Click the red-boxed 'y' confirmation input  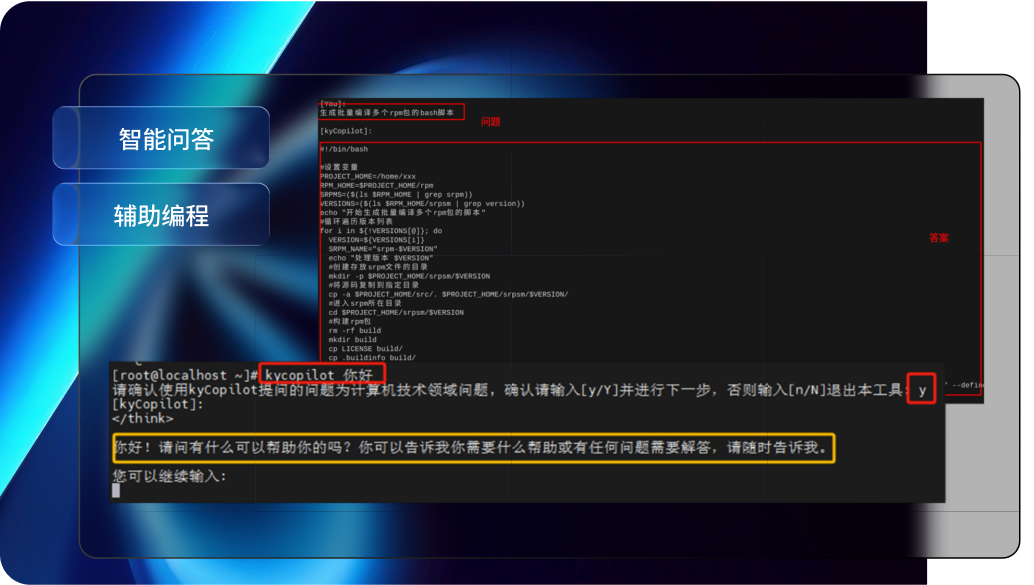point(921,389)
